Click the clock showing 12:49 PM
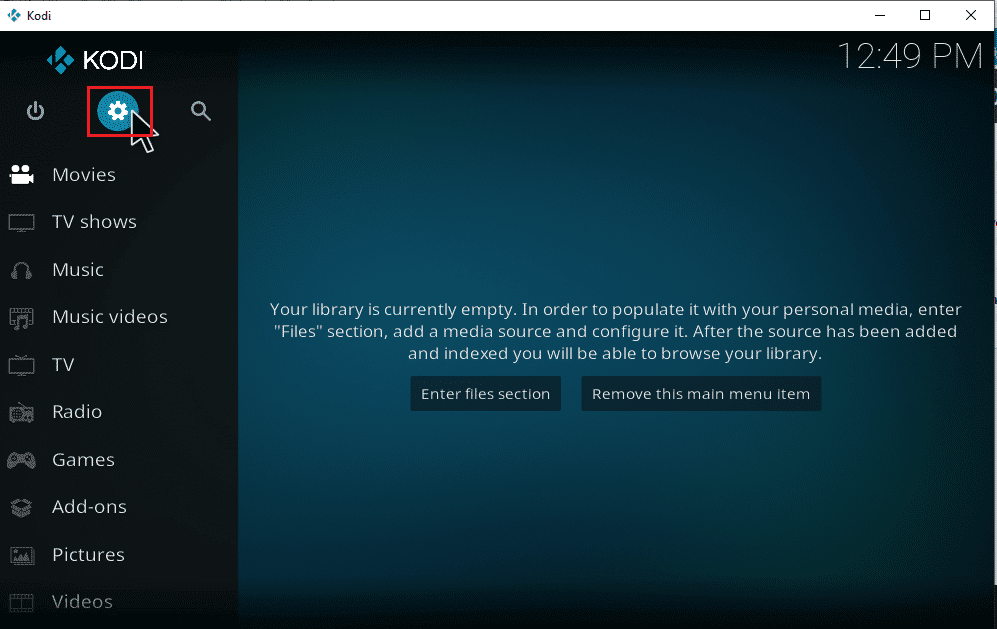 (x=910, y=57)
